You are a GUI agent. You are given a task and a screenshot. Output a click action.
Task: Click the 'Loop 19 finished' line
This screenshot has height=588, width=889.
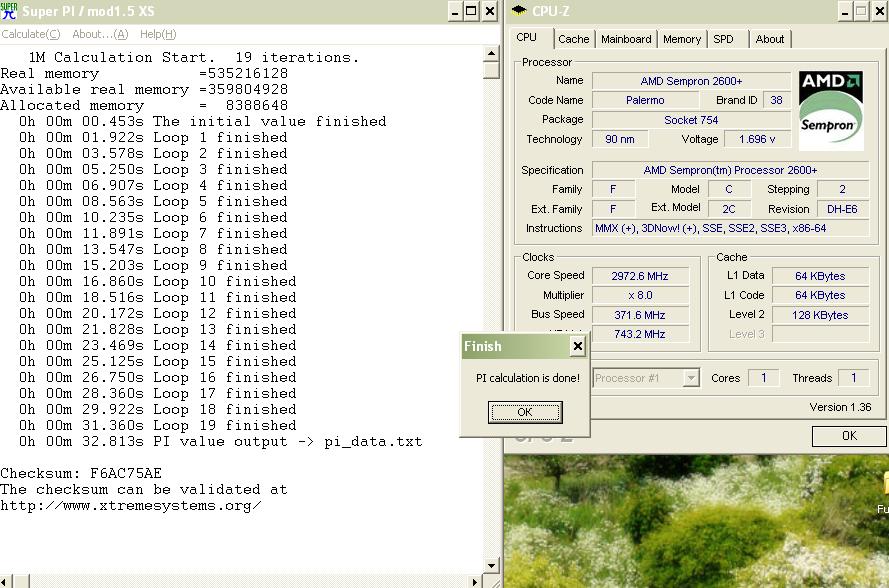(x=158, y=425)
